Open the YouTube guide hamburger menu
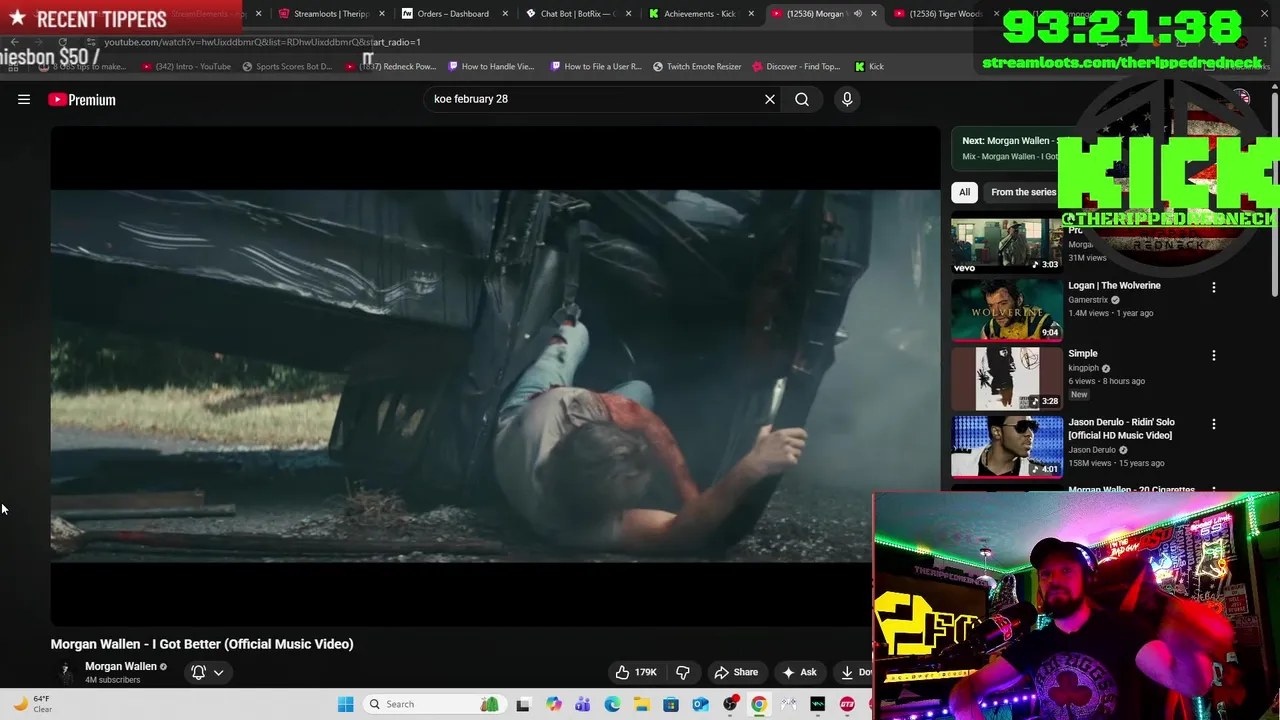1280x720 pixels. tap(24, 99)
